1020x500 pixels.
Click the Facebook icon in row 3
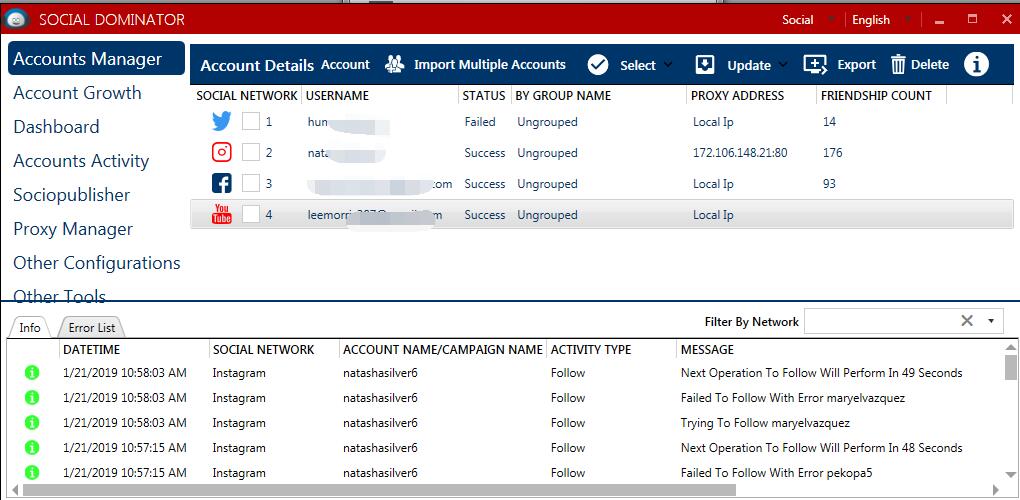(x=222, y=184)
